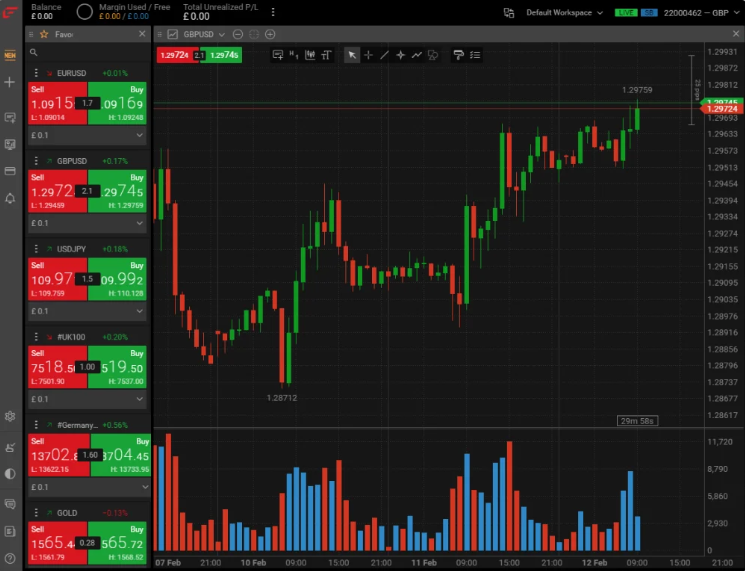Click the workspace layout icon near Default Workspace
This screenshot has width=745, height=571.
click(x=509, y=13)
